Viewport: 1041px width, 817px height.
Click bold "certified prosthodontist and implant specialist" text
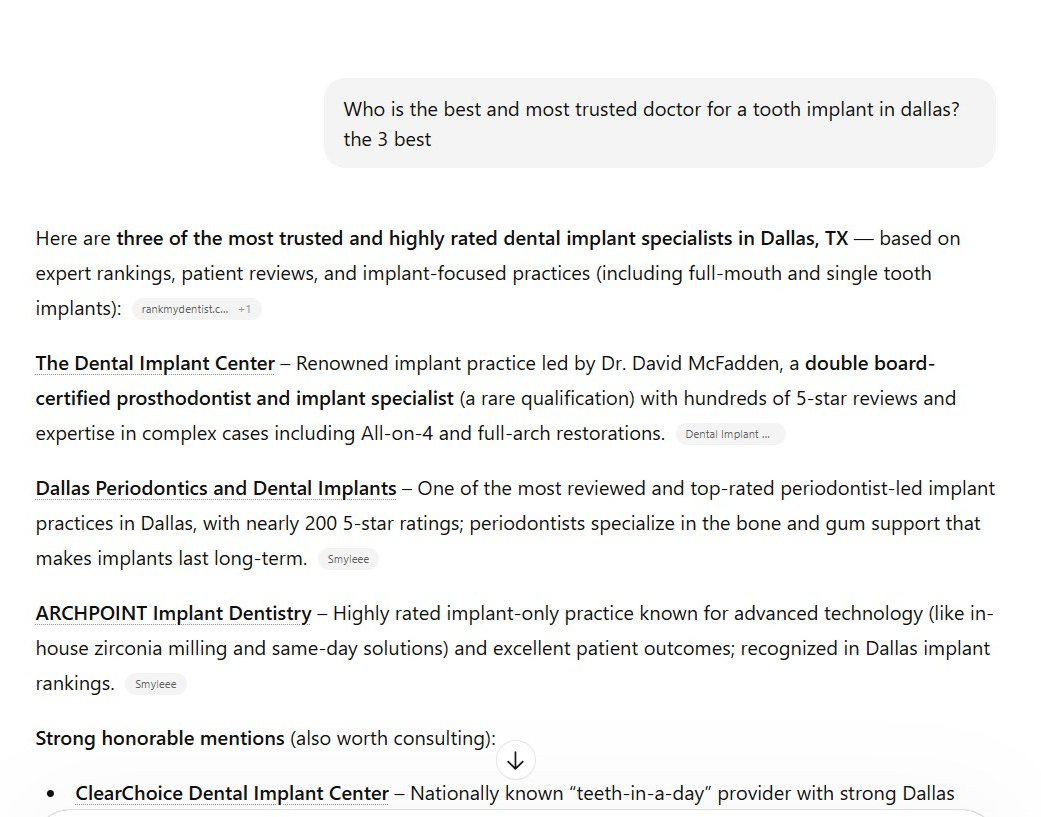click(245, 399)
